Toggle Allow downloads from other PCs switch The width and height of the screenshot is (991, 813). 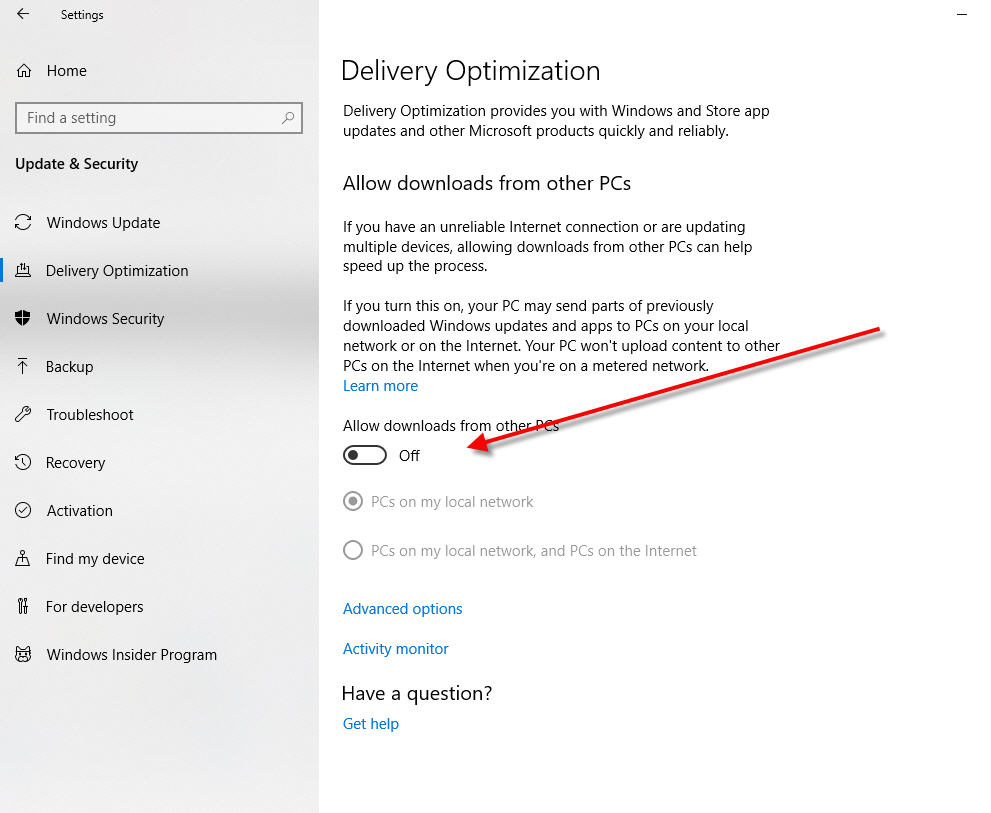coord(365,456)
